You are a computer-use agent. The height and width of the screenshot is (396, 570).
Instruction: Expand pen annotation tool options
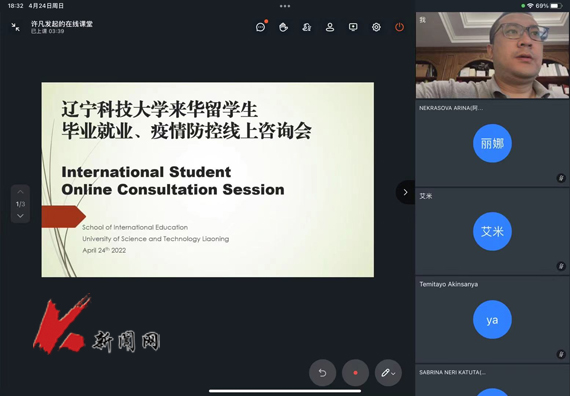tap(388, 373)
